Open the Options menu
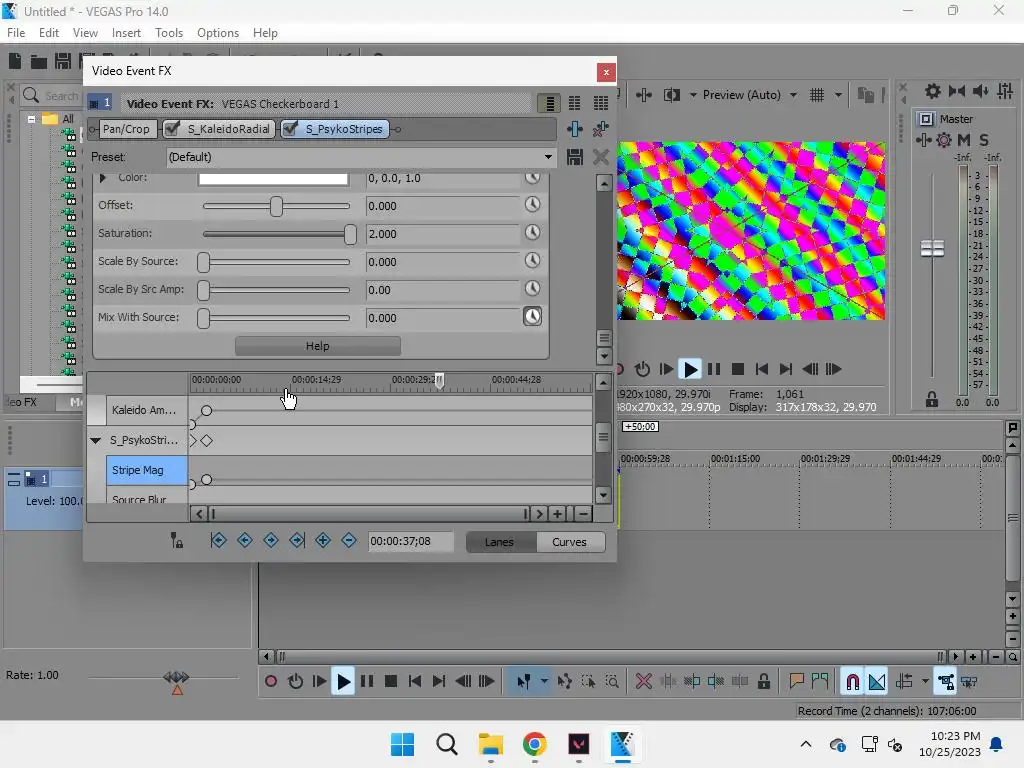Screen dimensions: 1024x768 click(x=218, y=33)
